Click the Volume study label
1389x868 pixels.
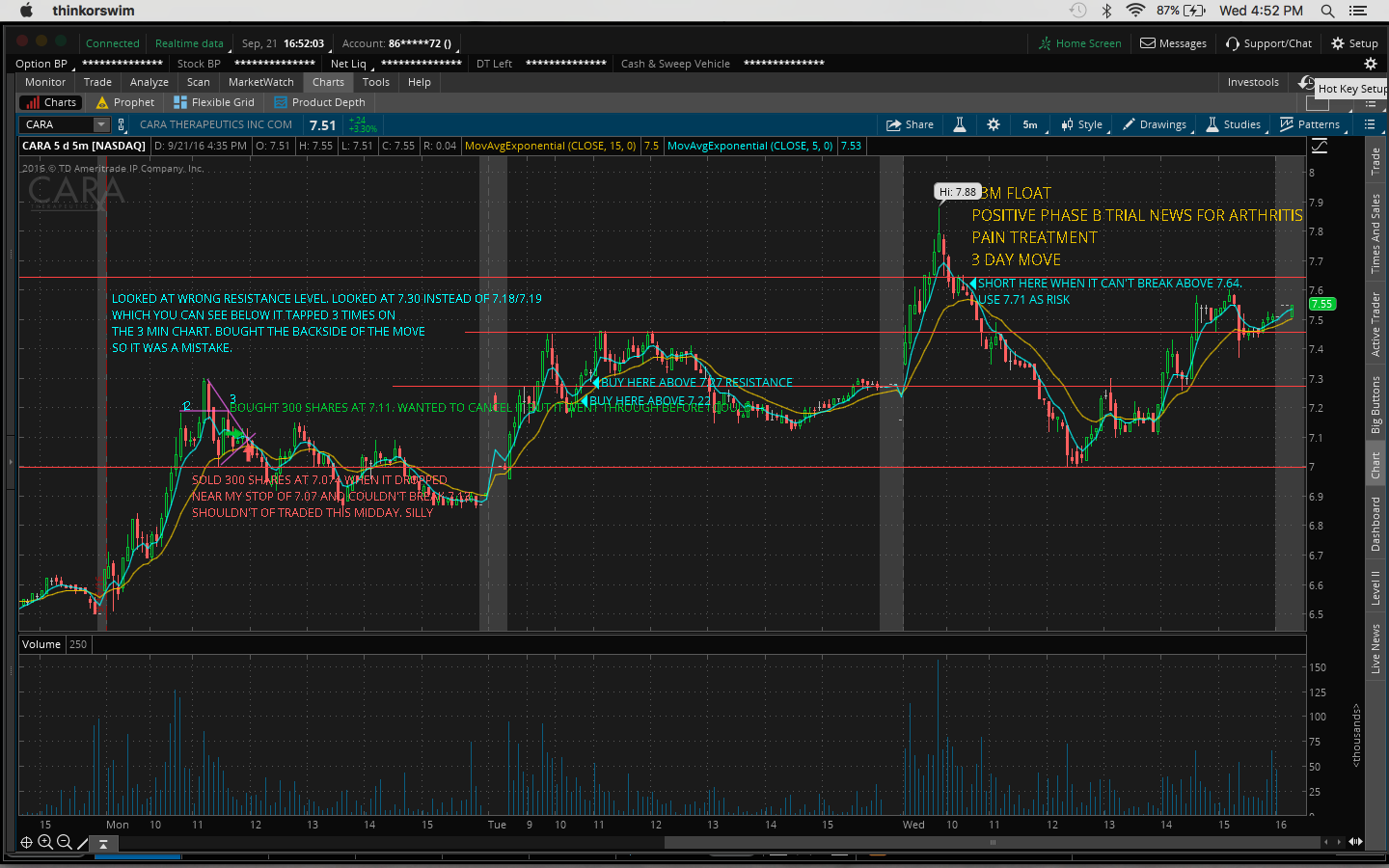41,644
